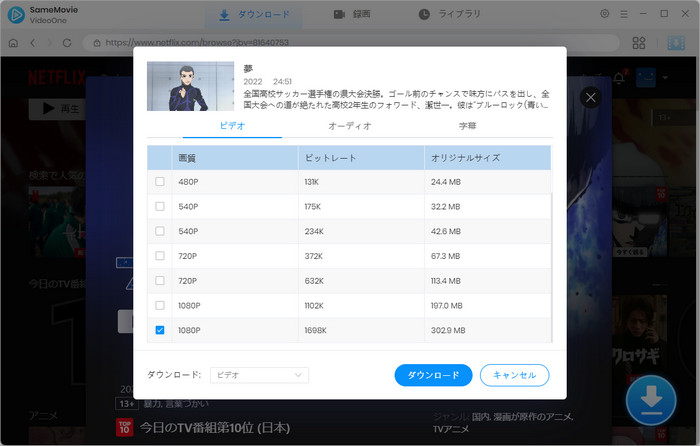Viewport: 700px width, 446px height.
Task: Check the 540P 234K row checkbox
Action: click(160, 231)
